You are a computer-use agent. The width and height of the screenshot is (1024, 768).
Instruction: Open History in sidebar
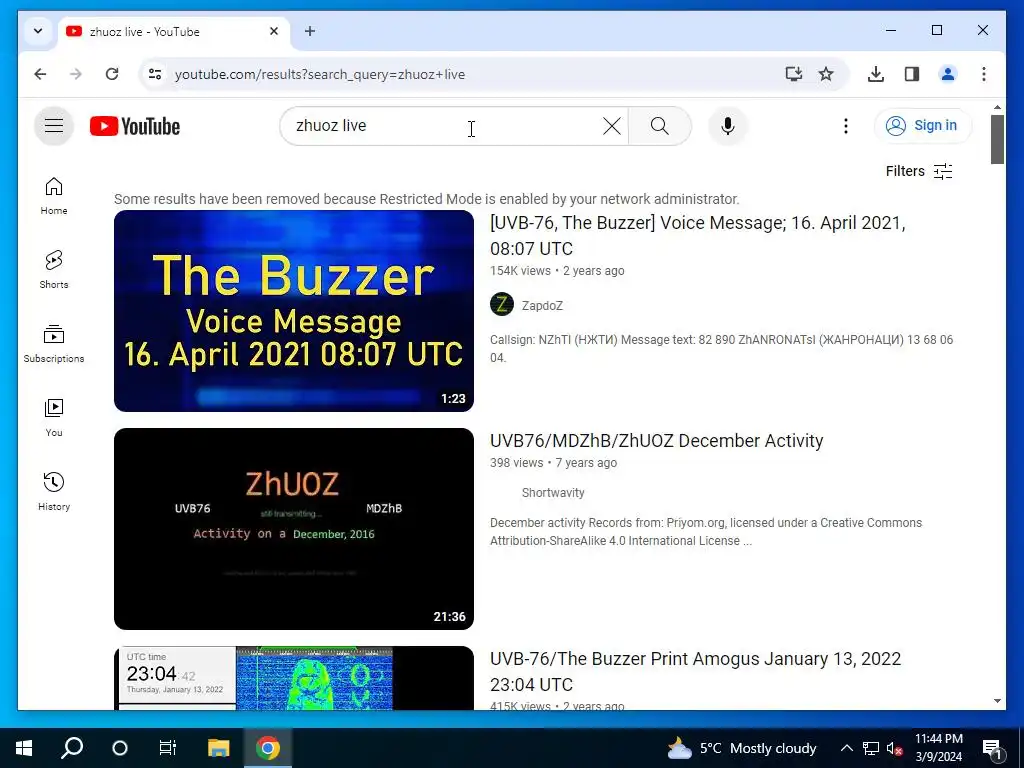click(x=54, y=492)
